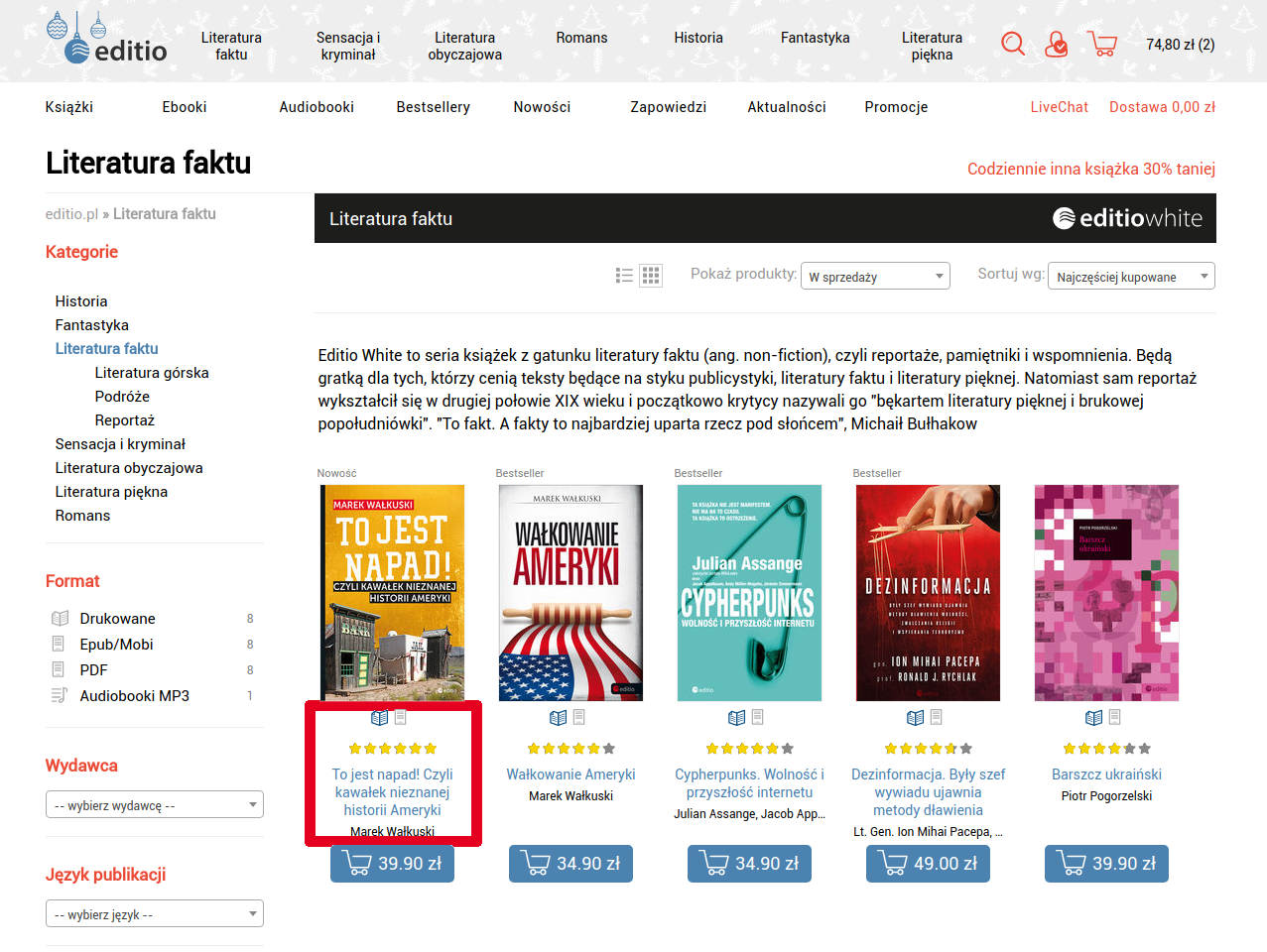This screenshot has height=952, width=1267.
Task: Go to Promocje menu item
Action: (x=896, y=107)
